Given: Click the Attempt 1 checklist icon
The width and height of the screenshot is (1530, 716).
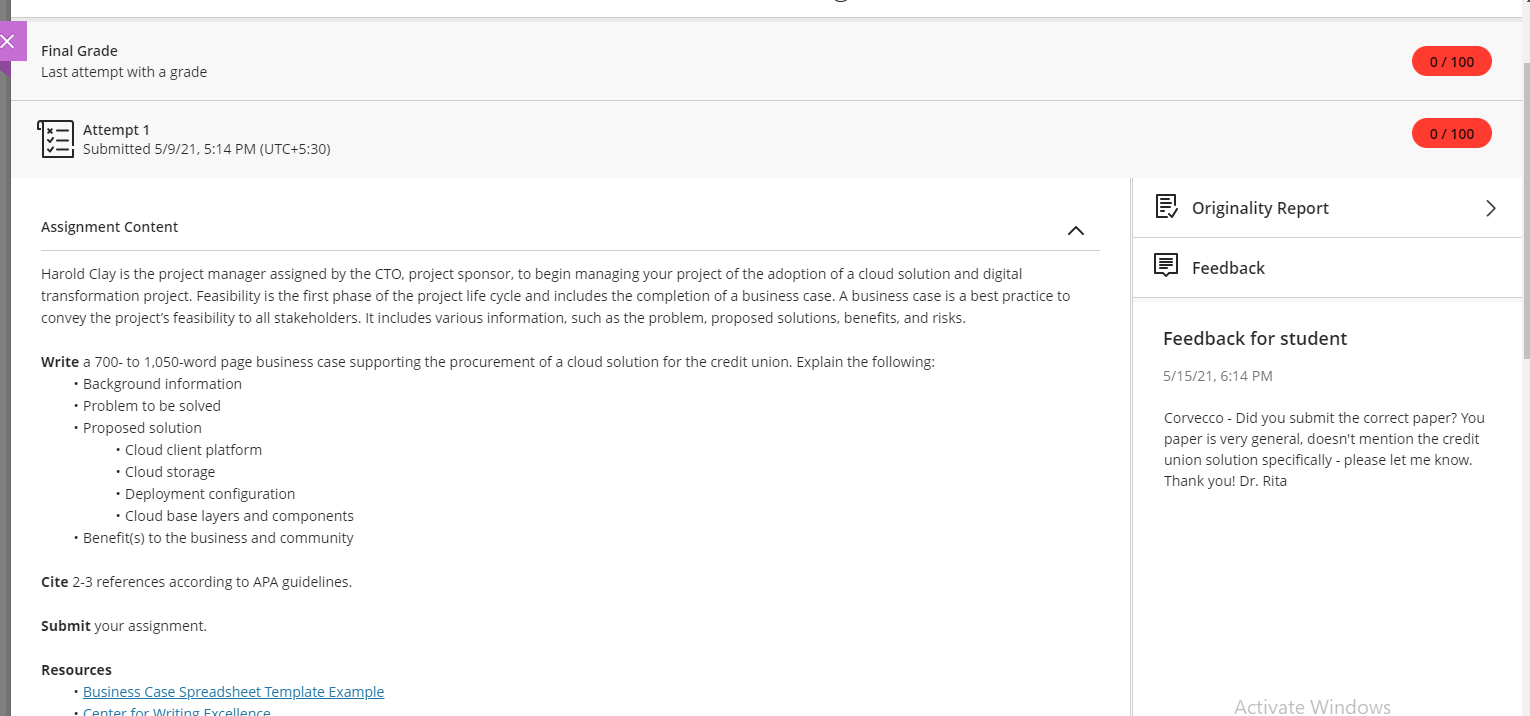Looking at the screenshot, I should [x=56, y=139].
